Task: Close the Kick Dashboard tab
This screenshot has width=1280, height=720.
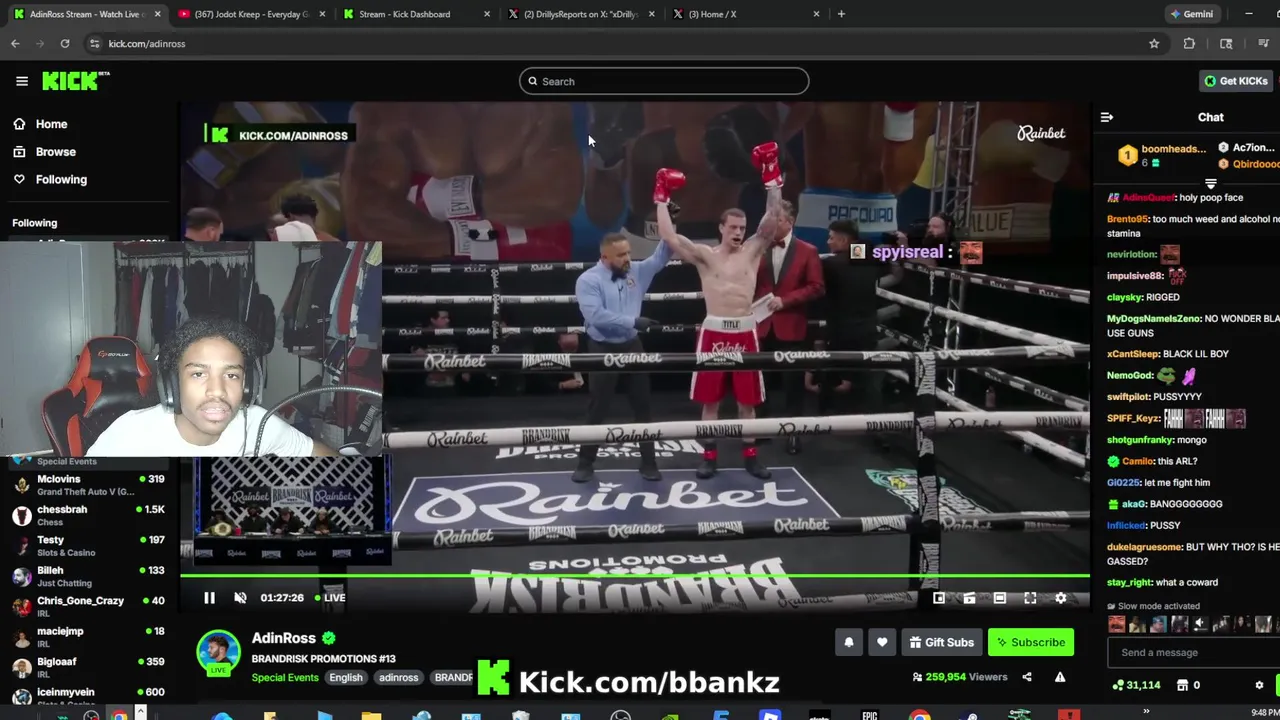Action: coord(487,14)
